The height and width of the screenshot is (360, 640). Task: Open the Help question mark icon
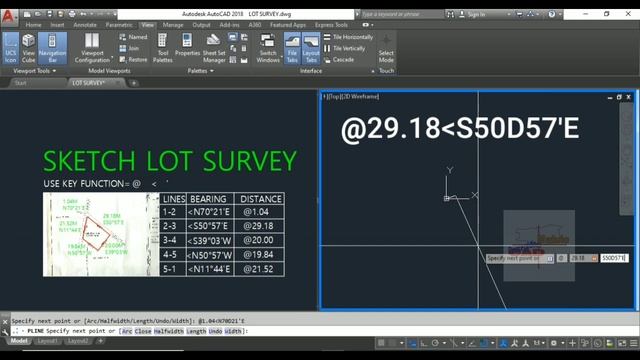click(x=551, y=14)
